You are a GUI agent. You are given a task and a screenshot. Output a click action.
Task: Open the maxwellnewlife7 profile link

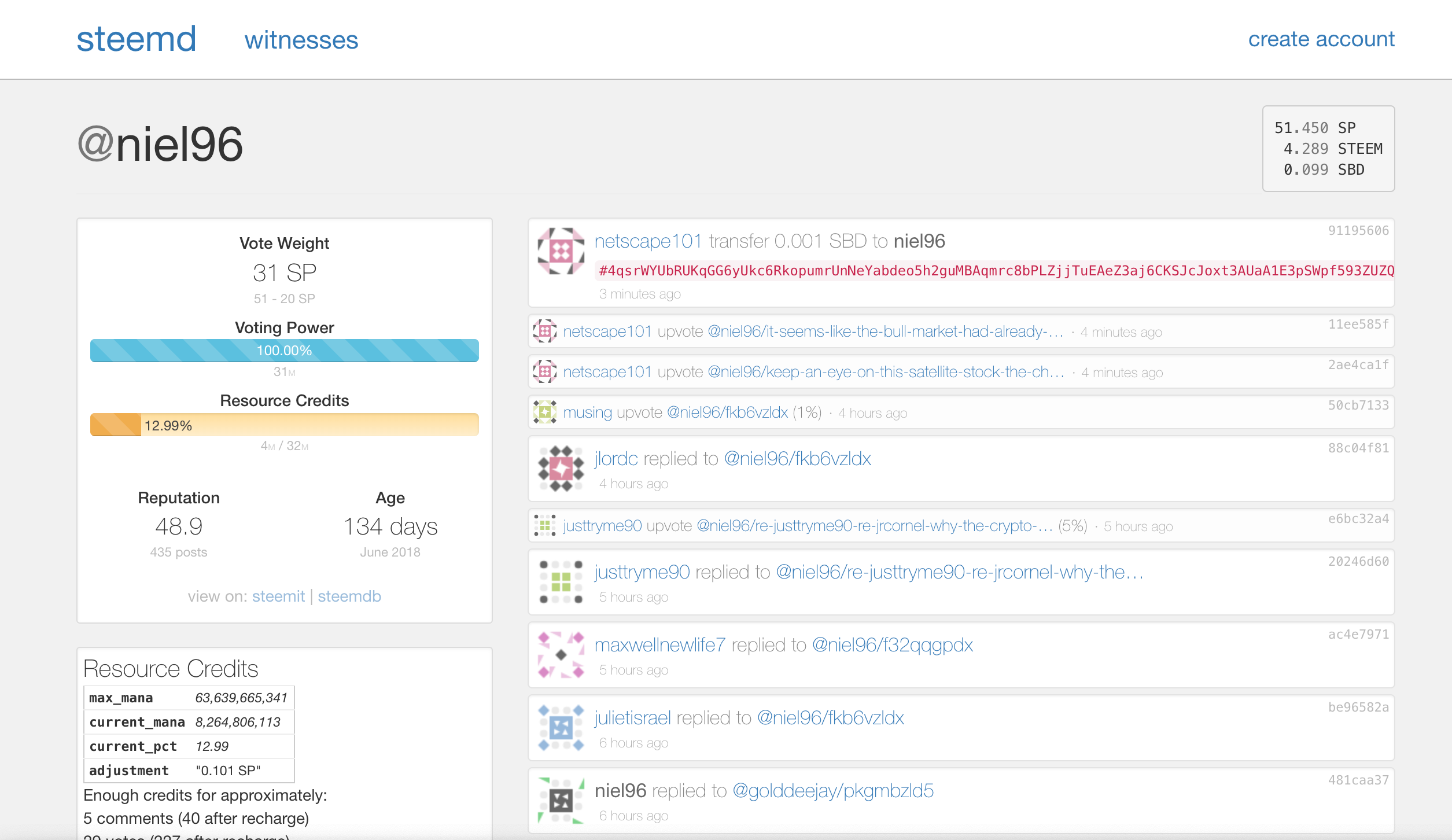(660, 644)
